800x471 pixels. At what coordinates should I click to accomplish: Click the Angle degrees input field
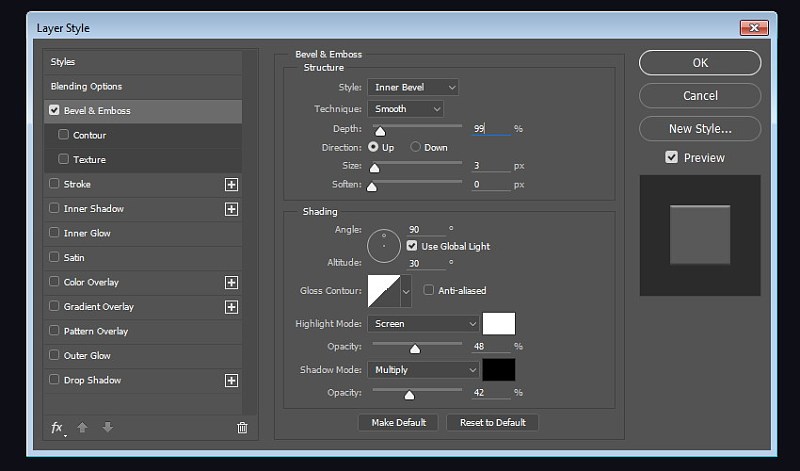coord(427,230)
